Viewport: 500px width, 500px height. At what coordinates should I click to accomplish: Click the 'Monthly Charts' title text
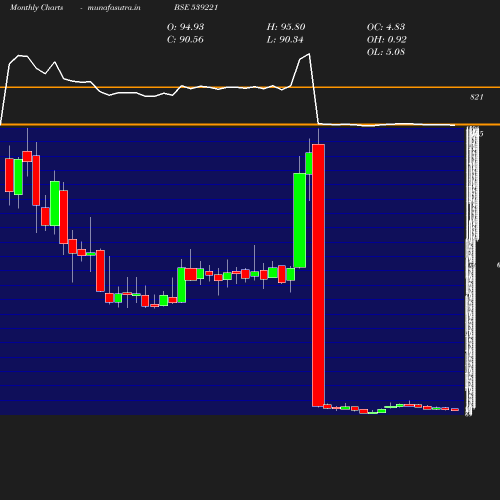coord(37,7)
